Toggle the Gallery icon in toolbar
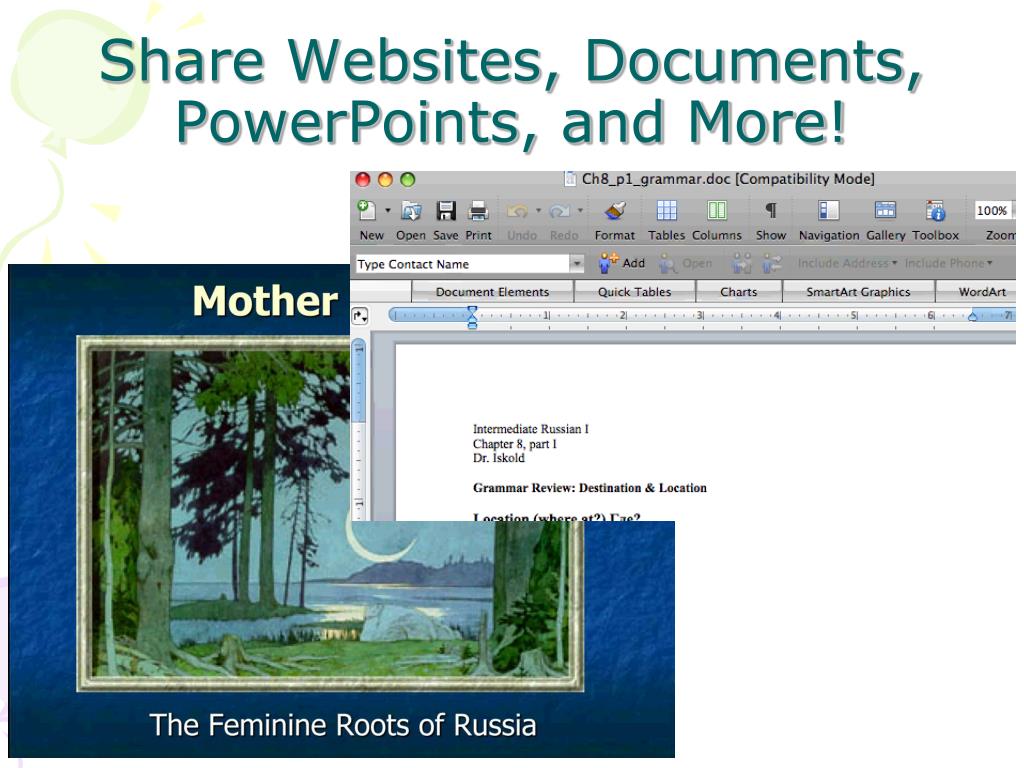 885,210
